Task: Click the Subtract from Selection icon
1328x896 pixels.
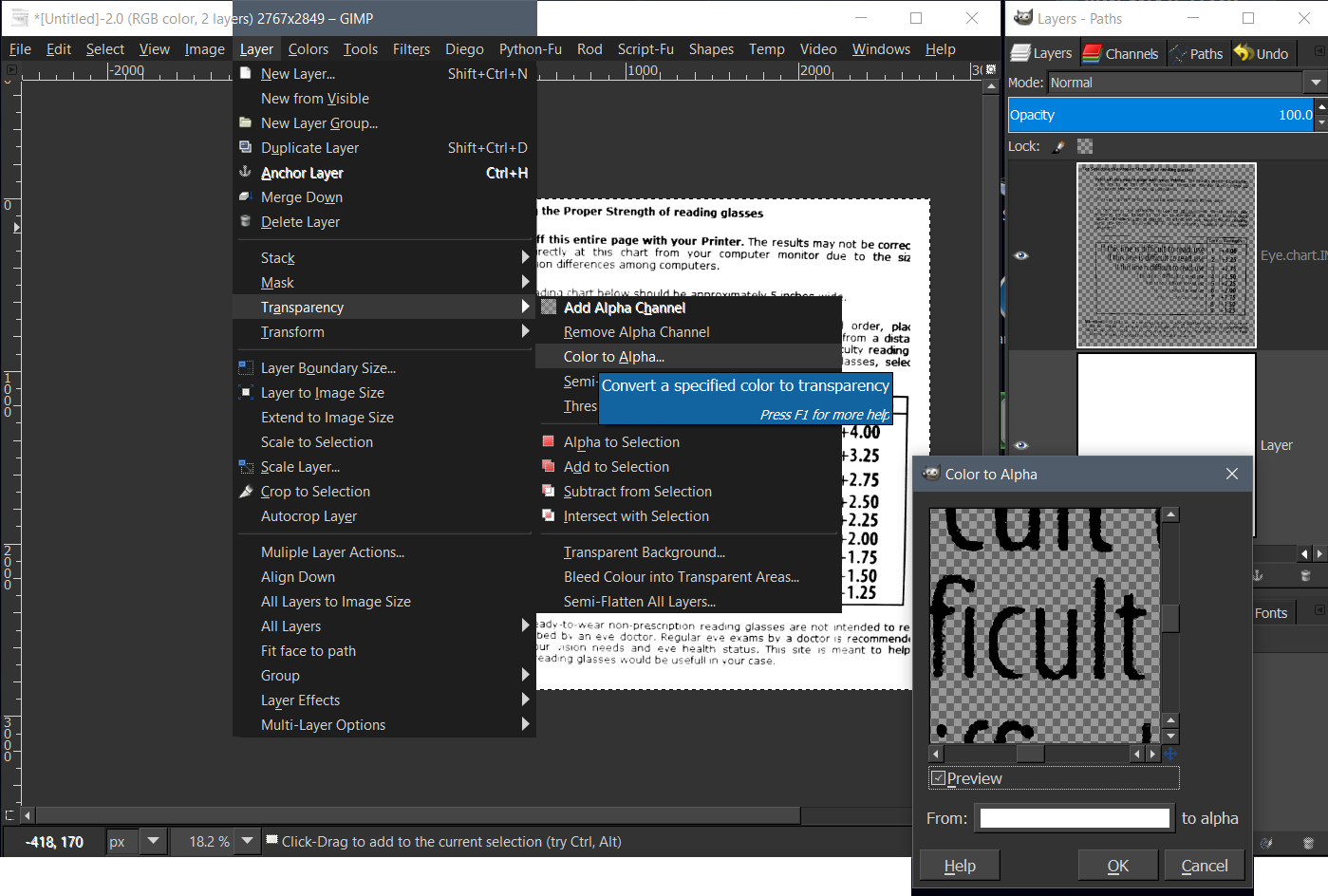Action: click(x=548, y=491)
